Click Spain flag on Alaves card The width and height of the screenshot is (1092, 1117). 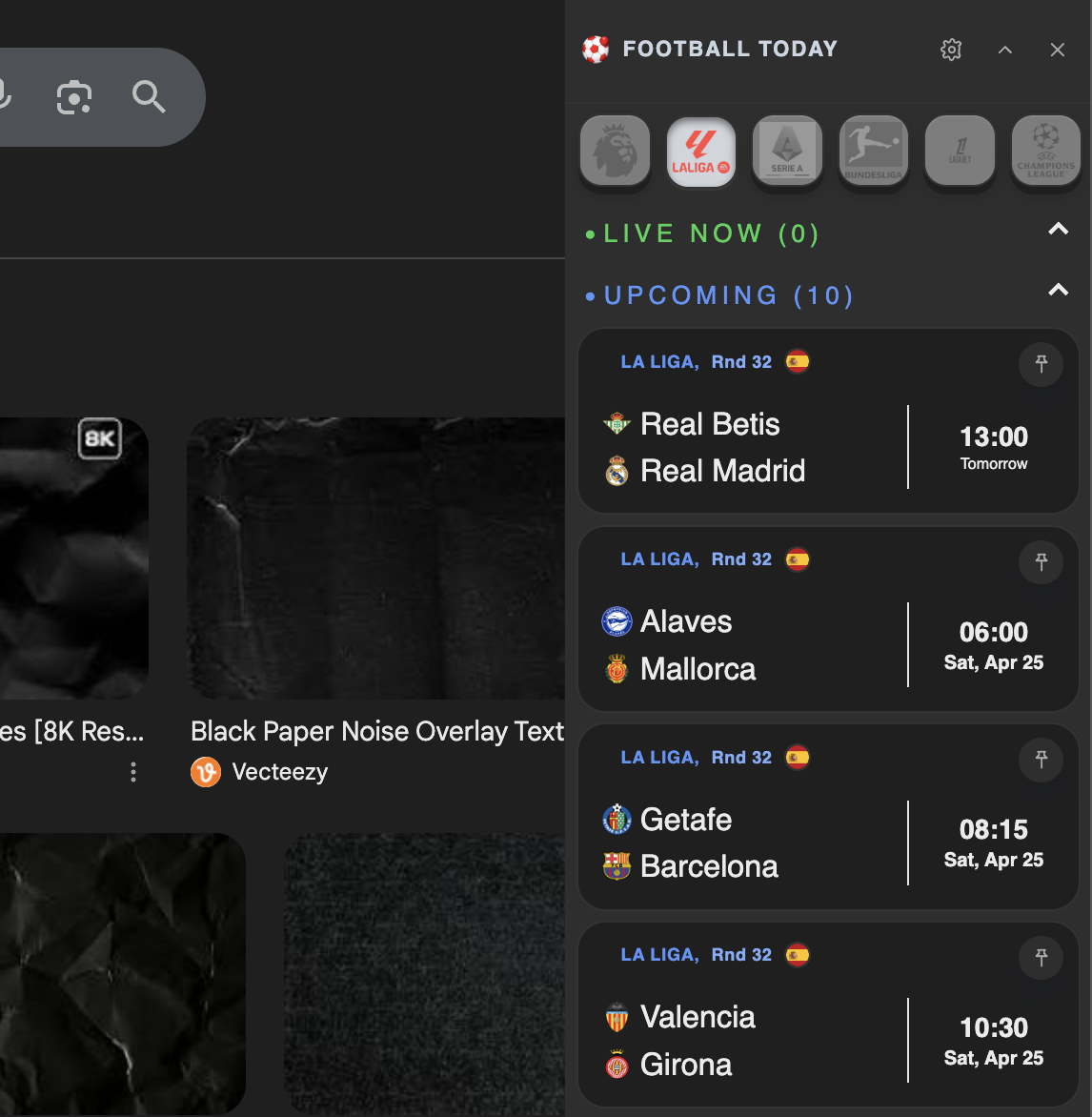coord(798,559)
